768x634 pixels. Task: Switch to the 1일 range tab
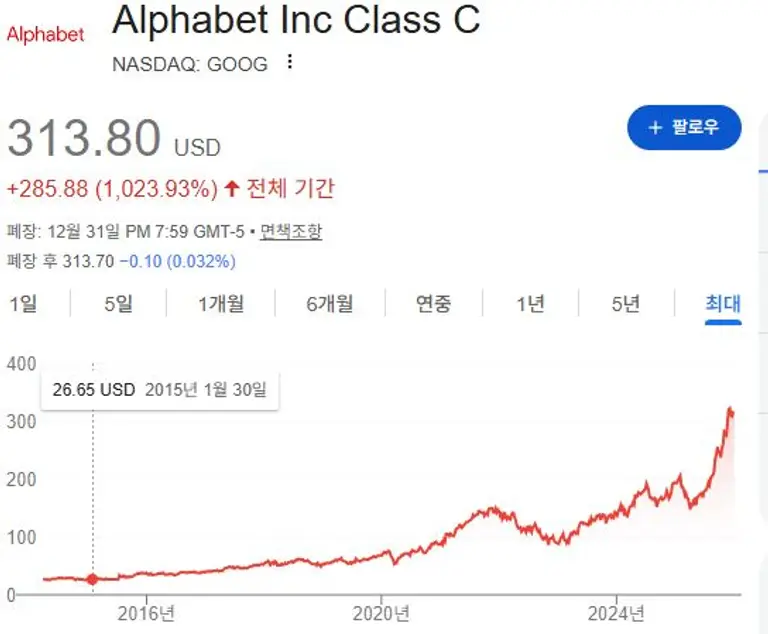tap(23, 303)
